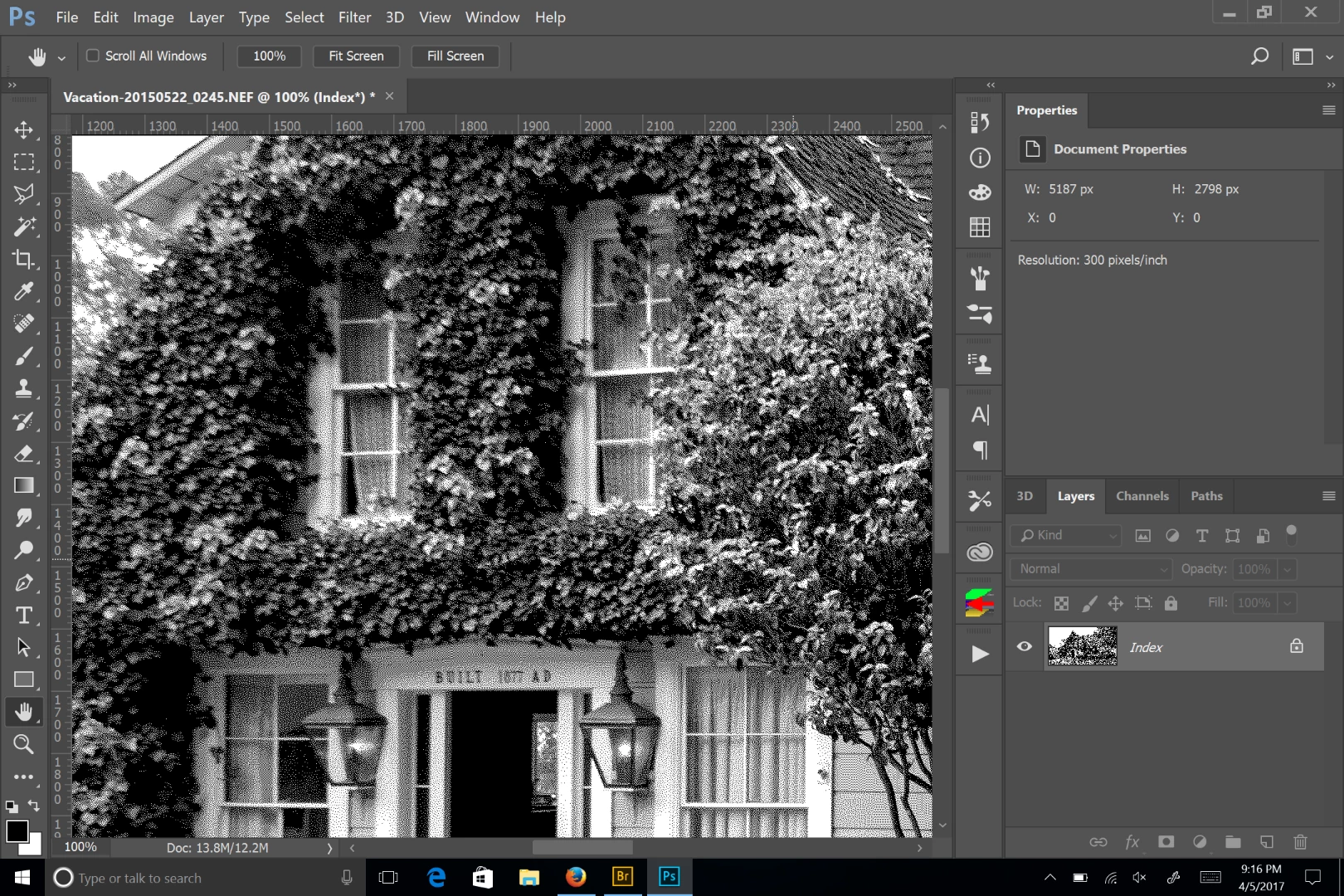Open the Actions play panel icon

tap(980, 654)
